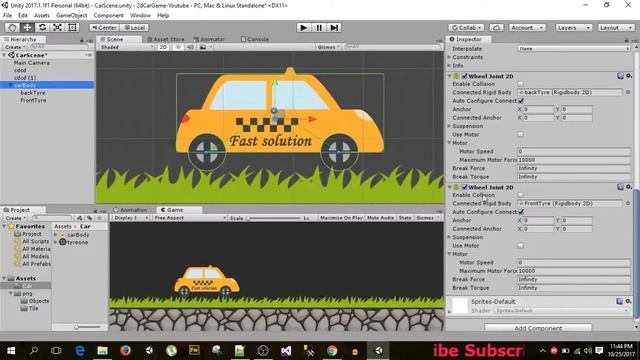
Task: Switch to the Asset Store tab
Action: [x=166, y=39]
